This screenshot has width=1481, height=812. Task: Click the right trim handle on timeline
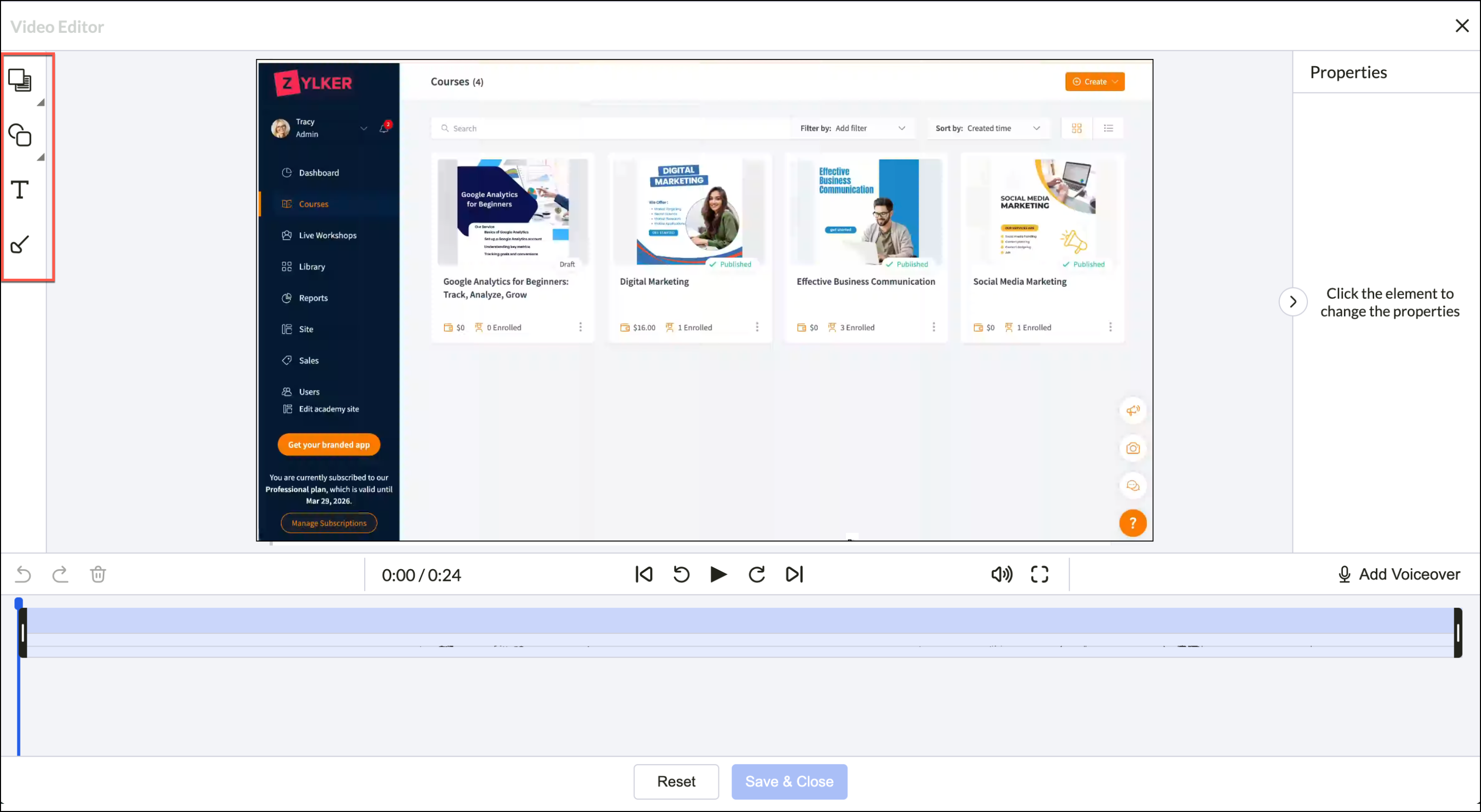point(1458,633)
